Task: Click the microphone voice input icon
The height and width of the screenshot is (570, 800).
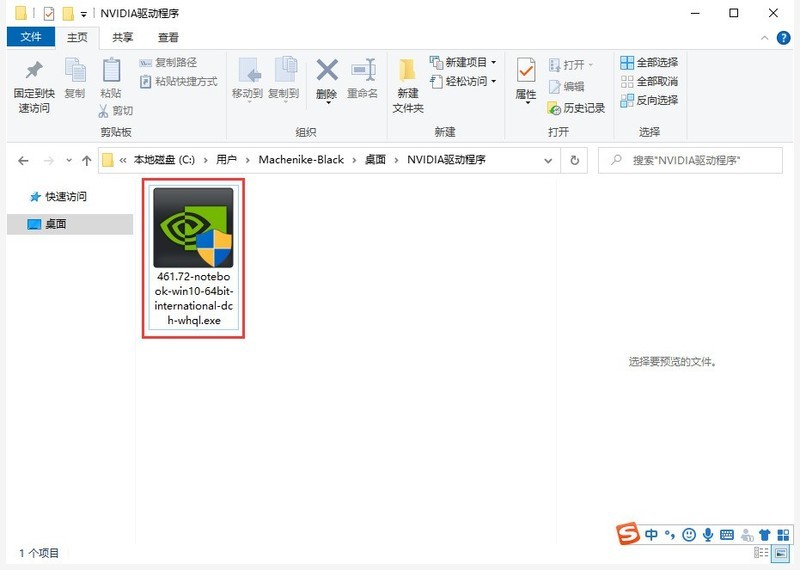Action: (708, 534)
